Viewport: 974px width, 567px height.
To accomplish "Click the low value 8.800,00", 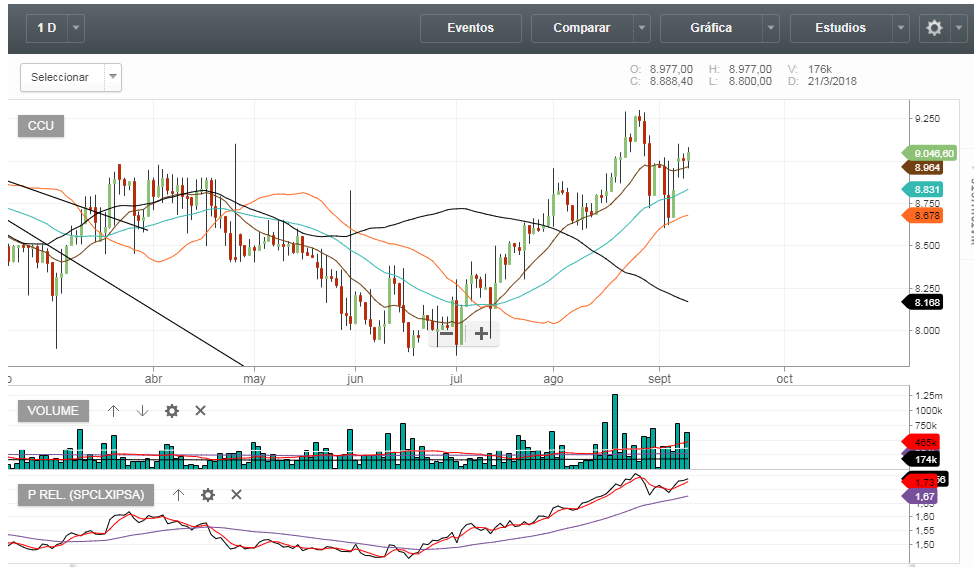I will pos(750,81).
